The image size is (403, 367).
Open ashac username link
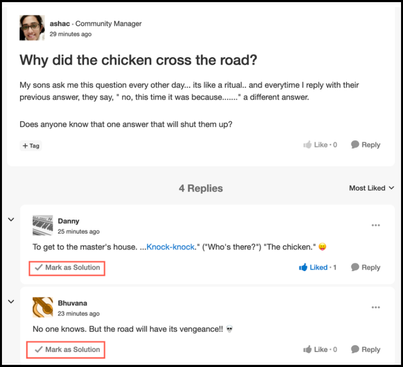click(x=60, y=24)
